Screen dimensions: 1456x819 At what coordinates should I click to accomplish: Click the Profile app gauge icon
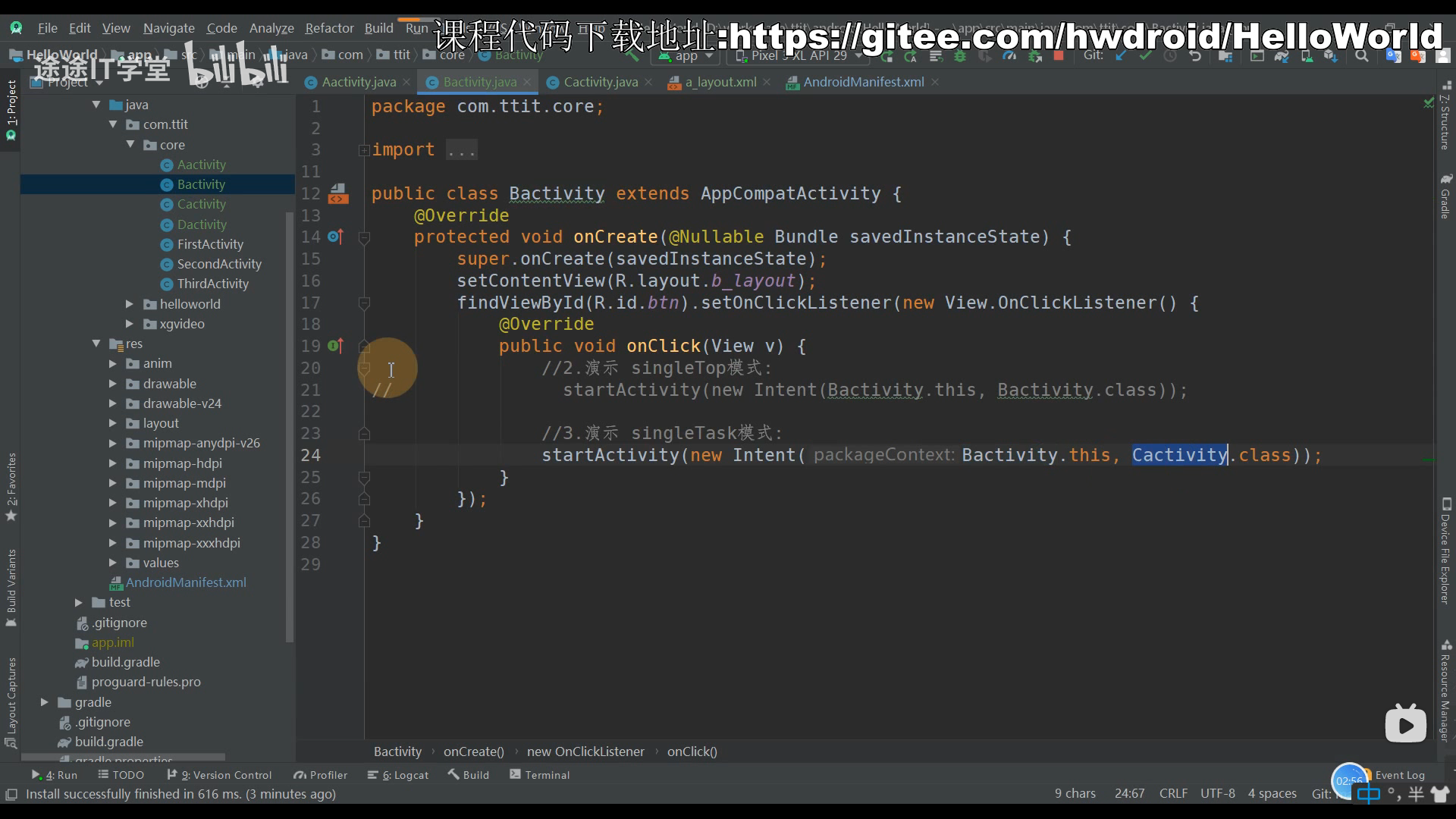pyautogui.click(x=1009, y=56)
